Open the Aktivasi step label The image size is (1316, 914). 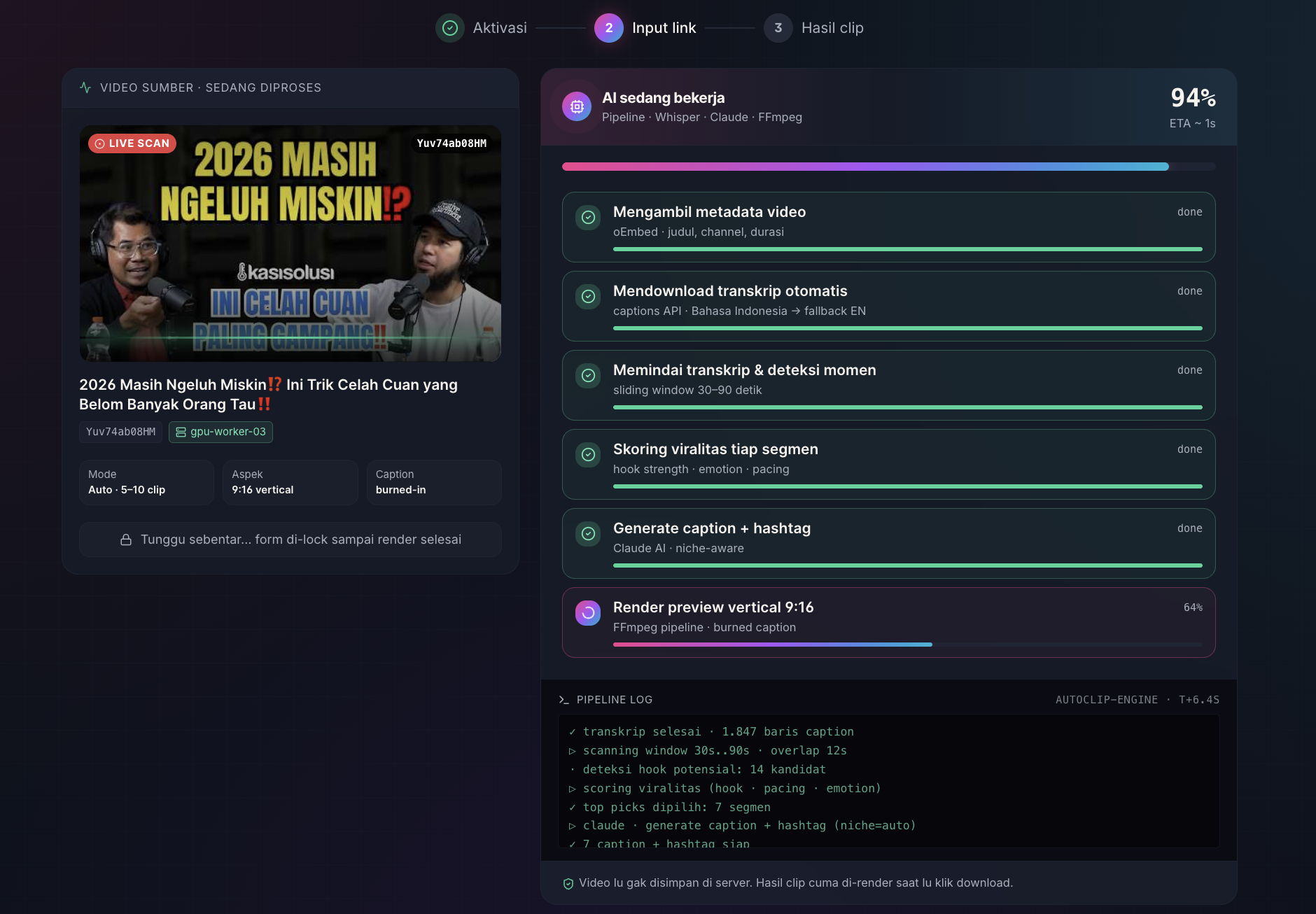point(500,28)
